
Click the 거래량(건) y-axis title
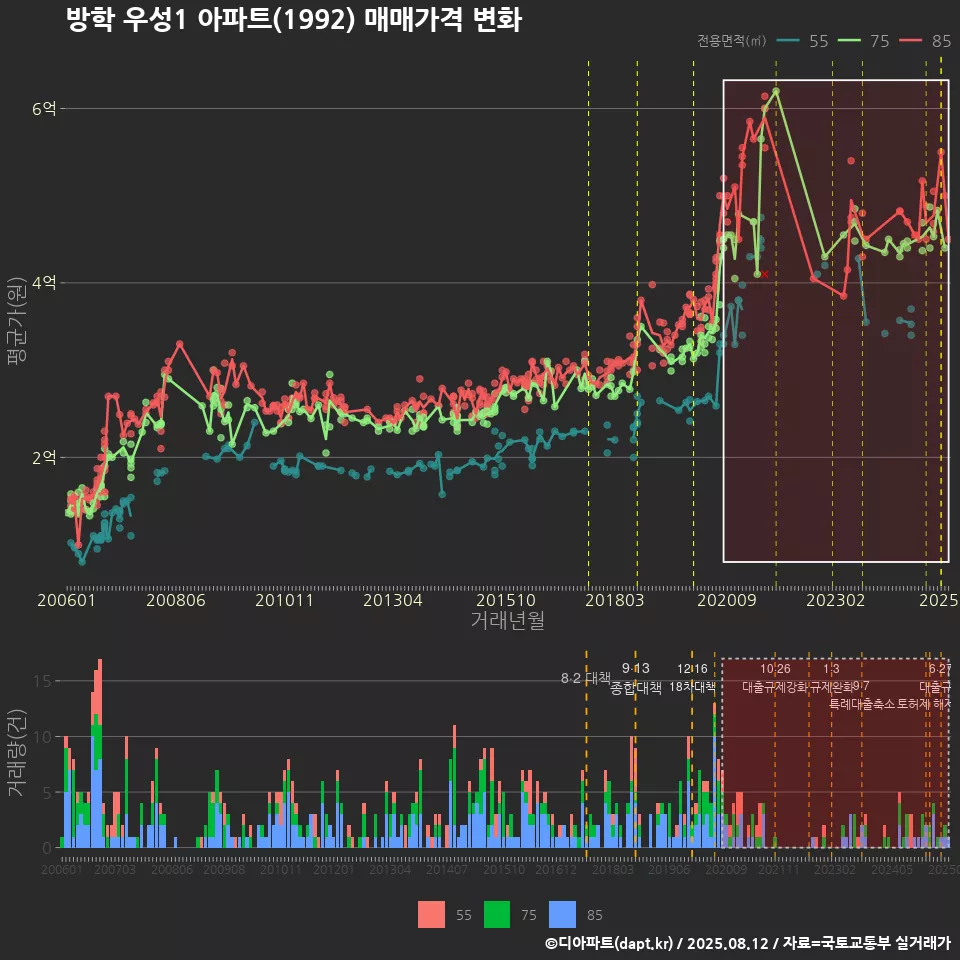click(x=17, y=753)
